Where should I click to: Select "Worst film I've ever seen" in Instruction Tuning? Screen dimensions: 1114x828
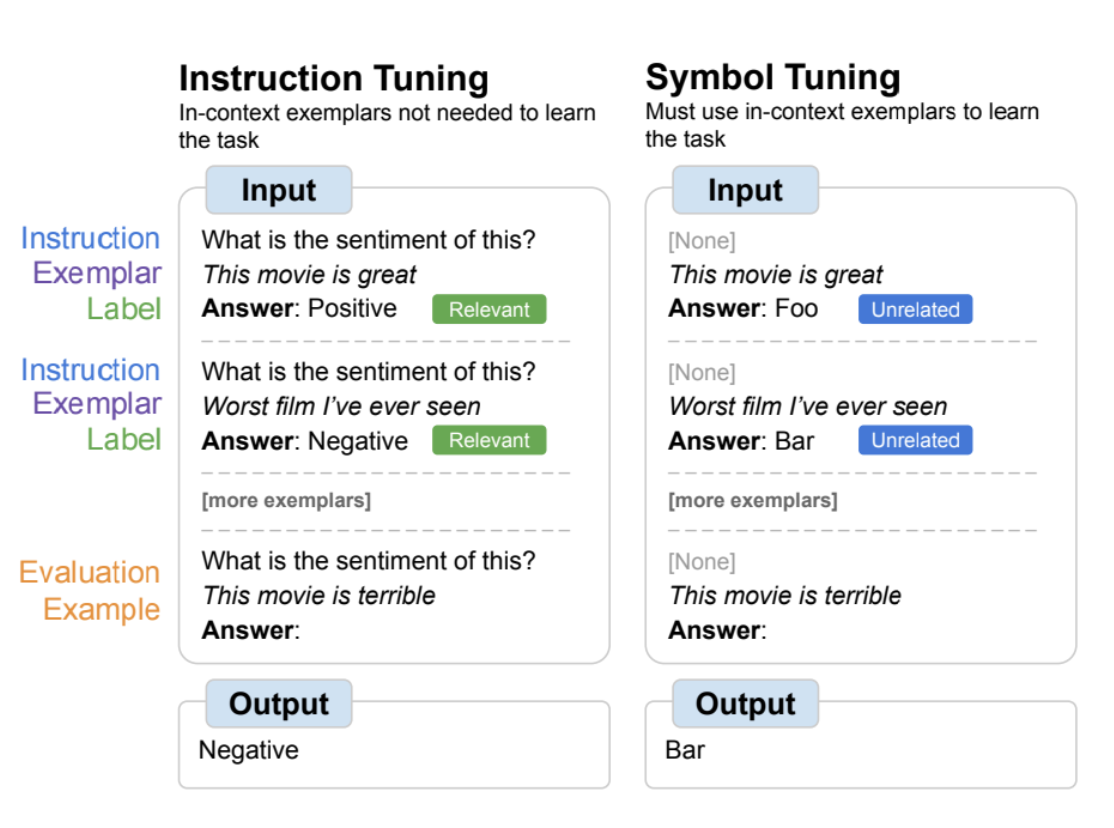tap(341, 406)
